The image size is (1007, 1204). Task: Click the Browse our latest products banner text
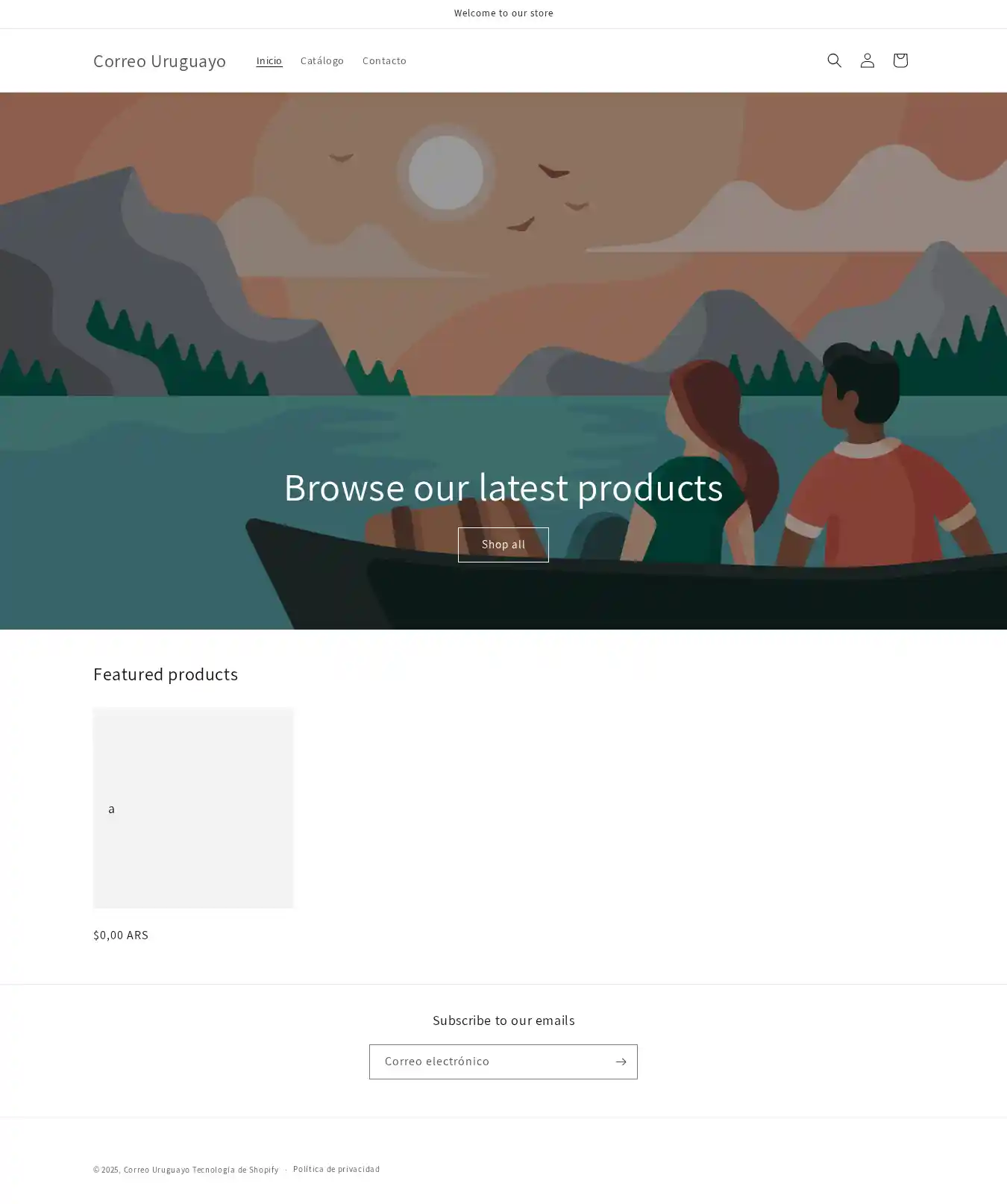pos(503,487)
